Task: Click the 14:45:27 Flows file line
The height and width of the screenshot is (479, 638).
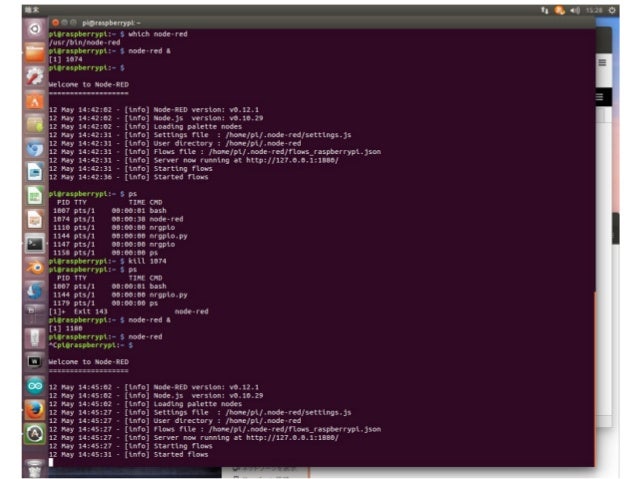Action: pyautogui.click(x=215, y=429)
